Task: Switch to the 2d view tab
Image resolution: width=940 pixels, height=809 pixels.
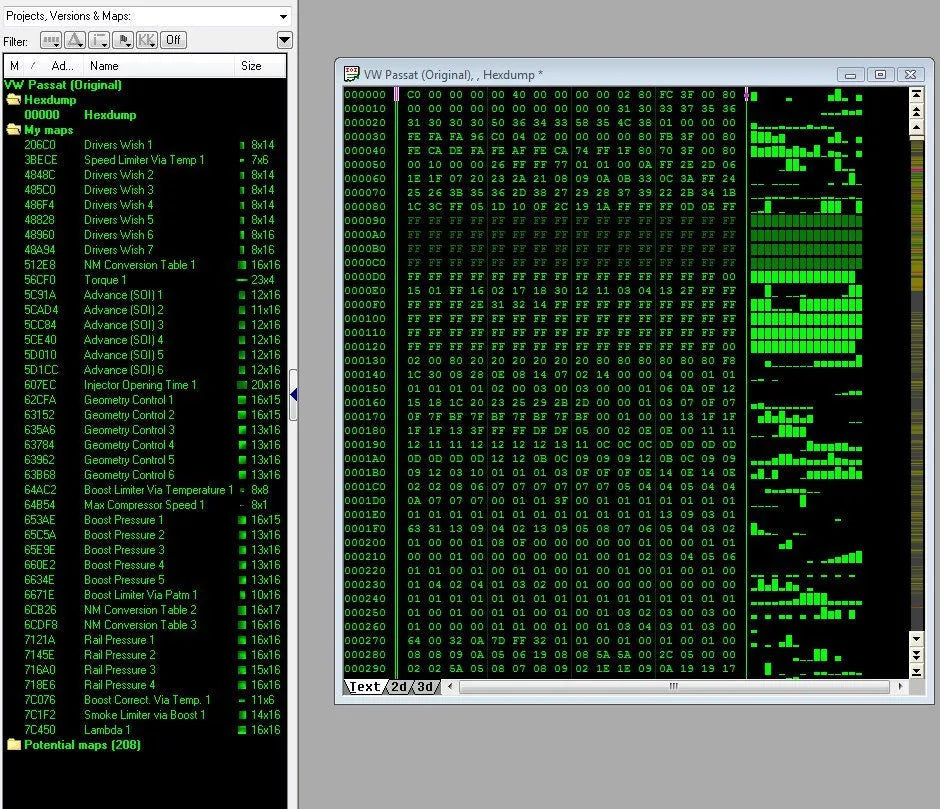Action: point(398,687)
